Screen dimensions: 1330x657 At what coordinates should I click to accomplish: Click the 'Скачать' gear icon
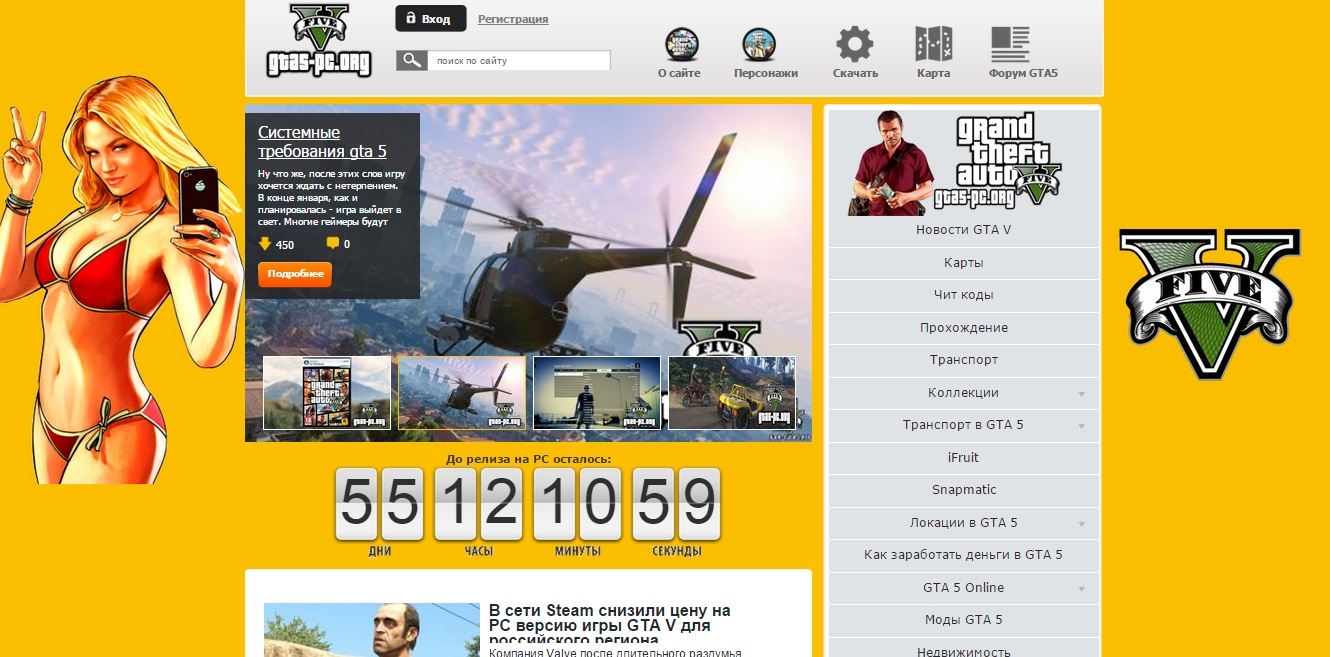[855, 44]
